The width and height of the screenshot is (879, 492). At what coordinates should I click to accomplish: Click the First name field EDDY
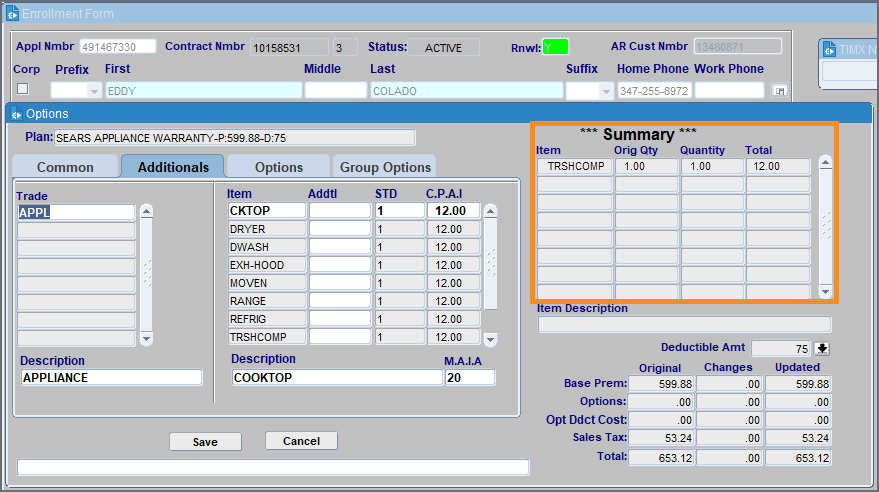coord(203,90)
